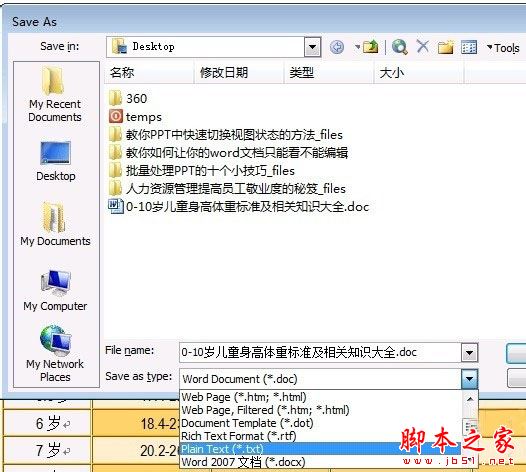Click the Delete X icon

tap(423, 46)
